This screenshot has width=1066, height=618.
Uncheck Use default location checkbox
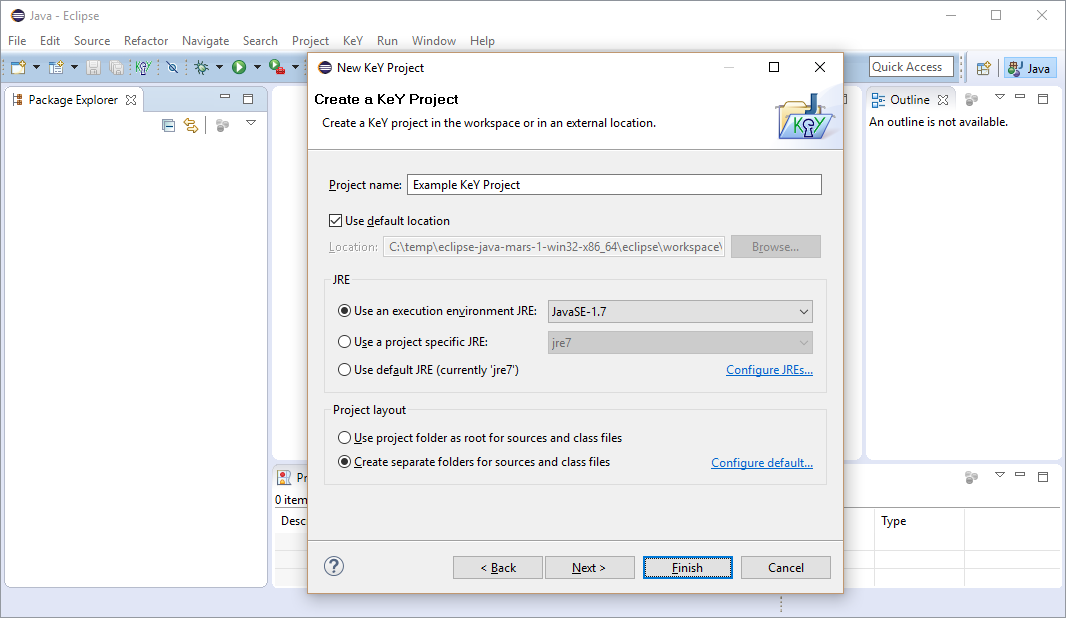click(x=335, y=221)
